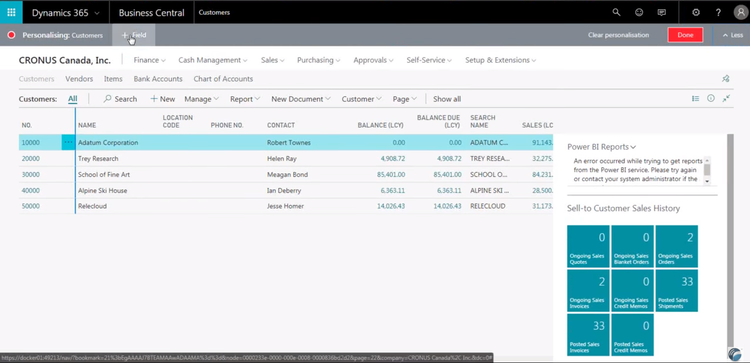The image size is (750, 363).
Task: Open the Dynamics 365 dropdown
Action: point(66,13)
